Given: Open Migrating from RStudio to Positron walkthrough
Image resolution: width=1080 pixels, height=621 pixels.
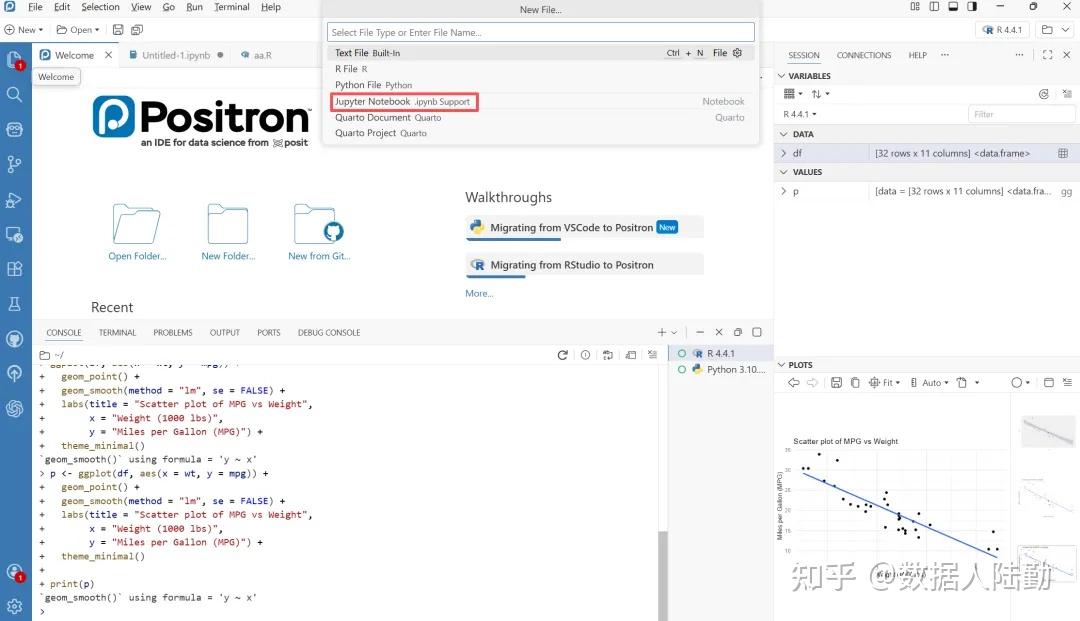Looking at the screenshot, I should pos(585,265).
